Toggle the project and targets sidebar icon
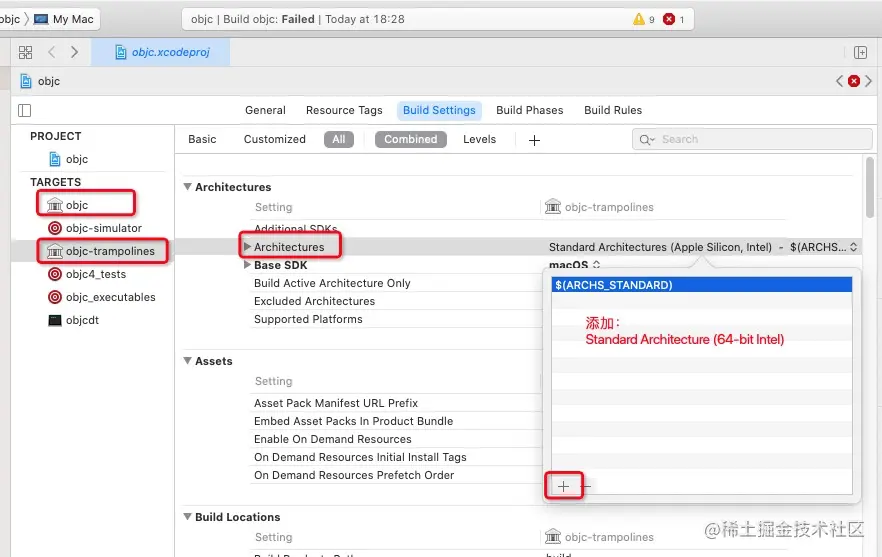 pyautogui.click(x=25, y=110)
